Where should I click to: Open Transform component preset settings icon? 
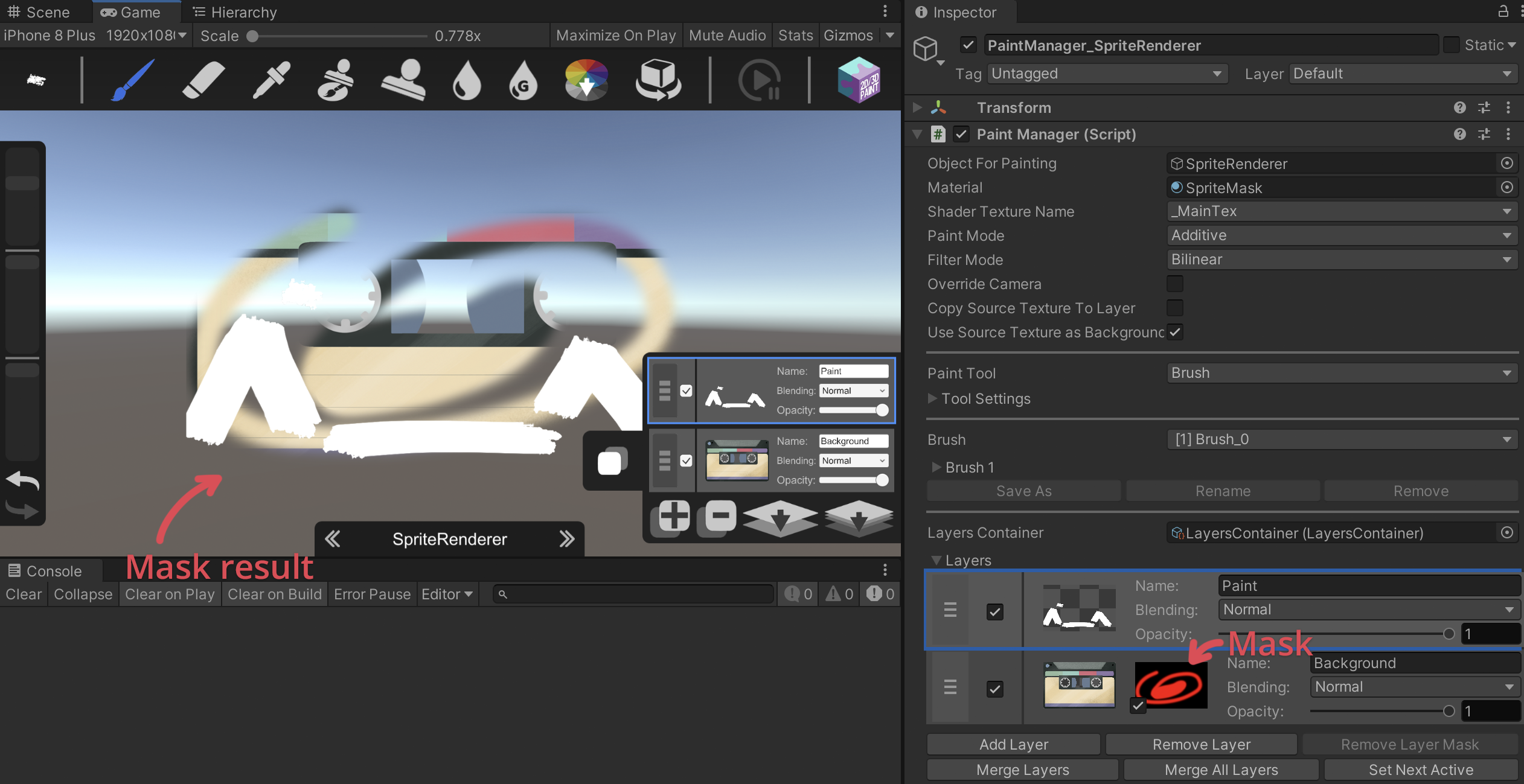pos(1484,107)
